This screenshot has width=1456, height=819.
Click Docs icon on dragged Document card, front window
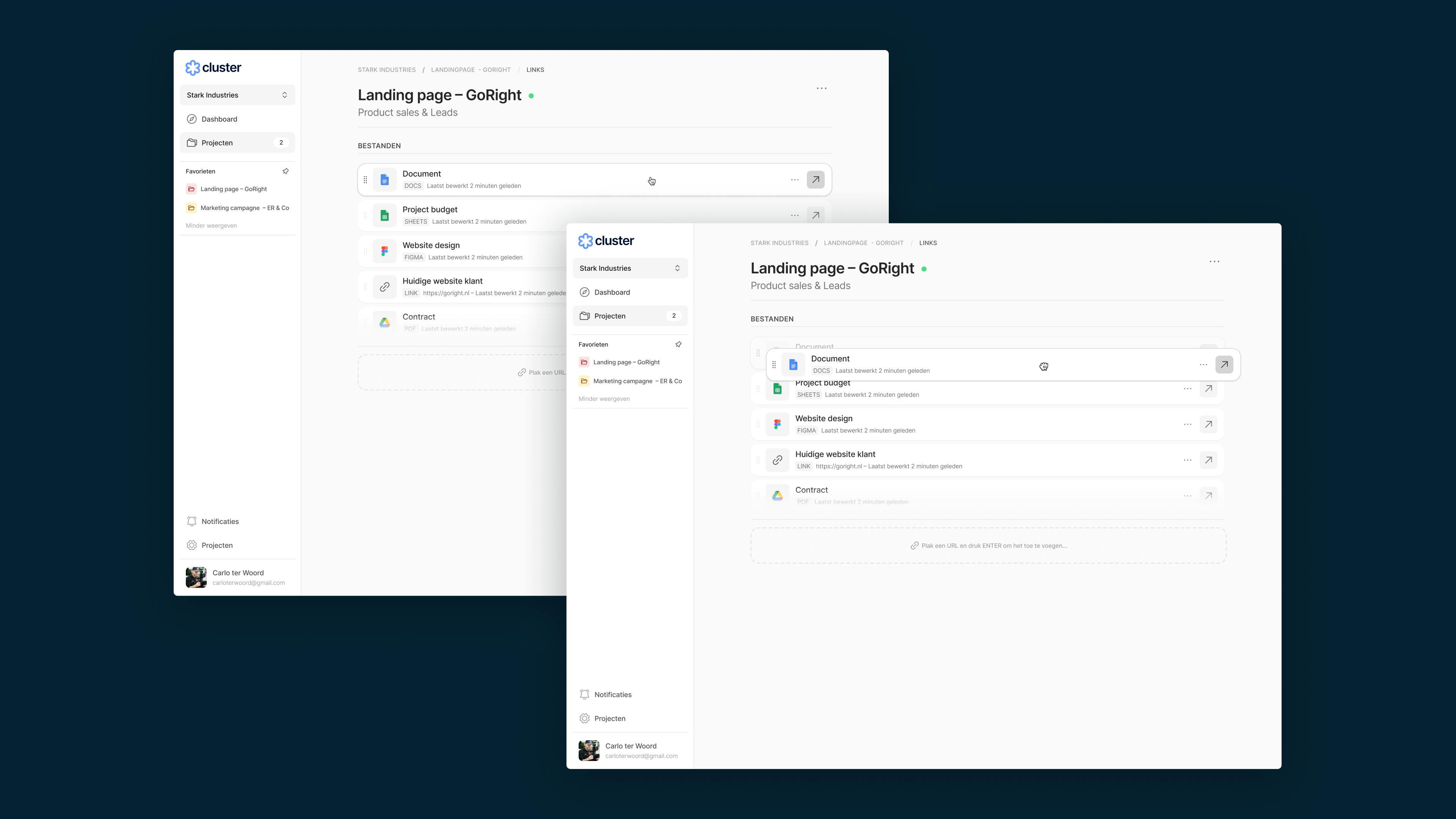click(794, 365)
